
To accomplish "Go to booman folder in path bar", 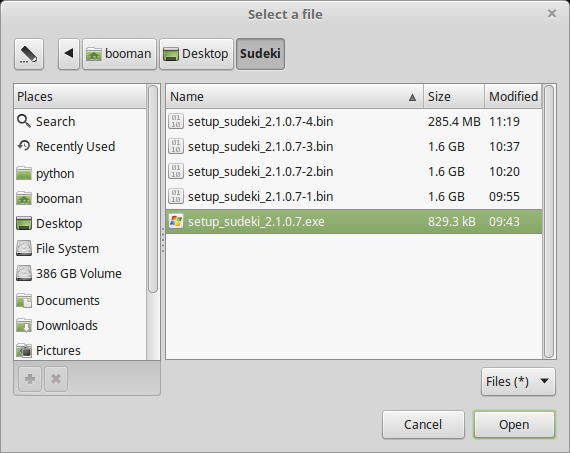I will [119, 54].
